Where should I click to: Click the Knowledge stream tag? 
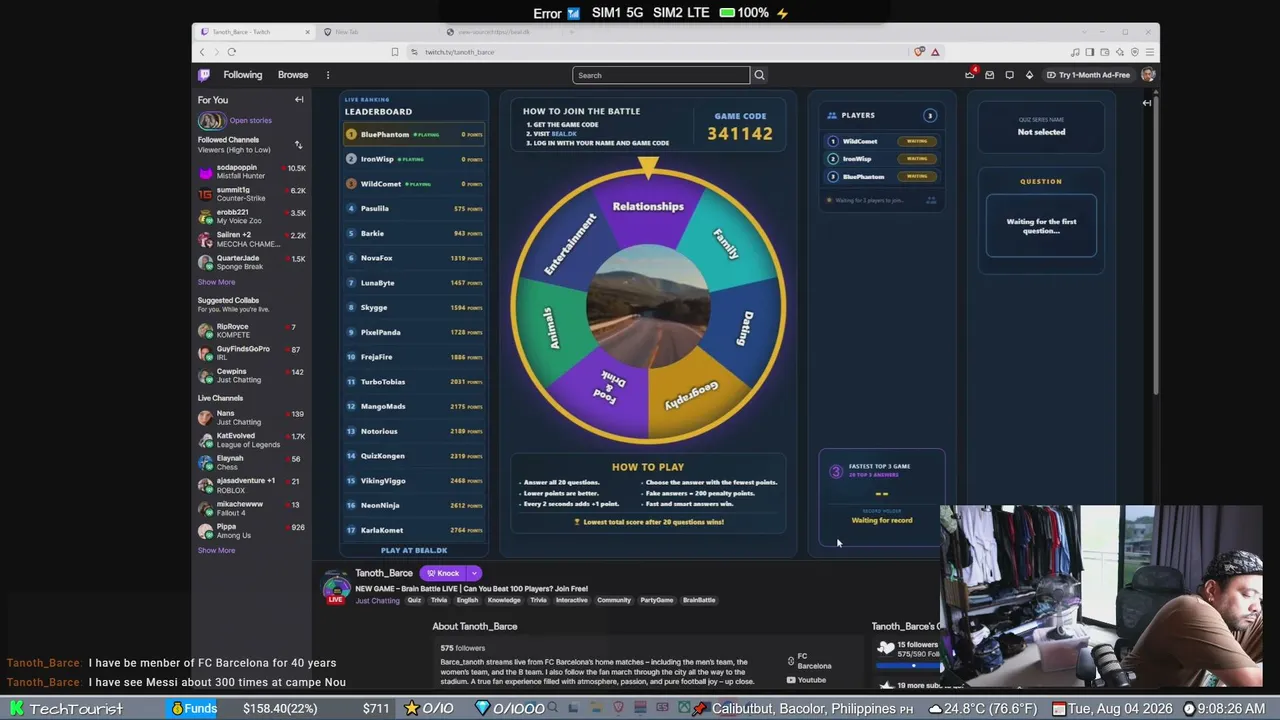pyautogui.click(x=504, y=600)
